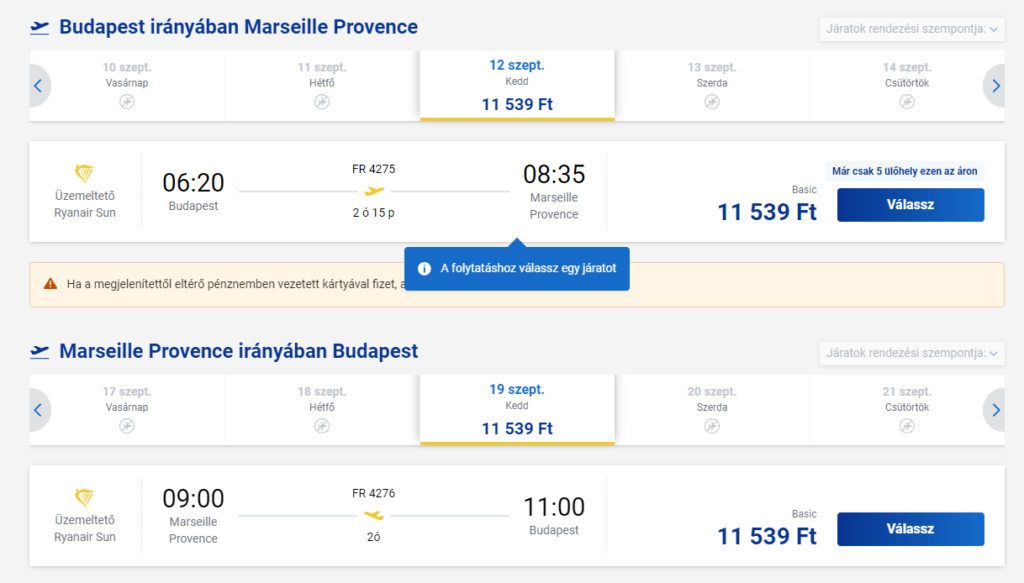Viewport: 1024px width, 583px height.
Task: Select the 10 szept. Vasárnap date tab
Action: (x=127, y=86)
